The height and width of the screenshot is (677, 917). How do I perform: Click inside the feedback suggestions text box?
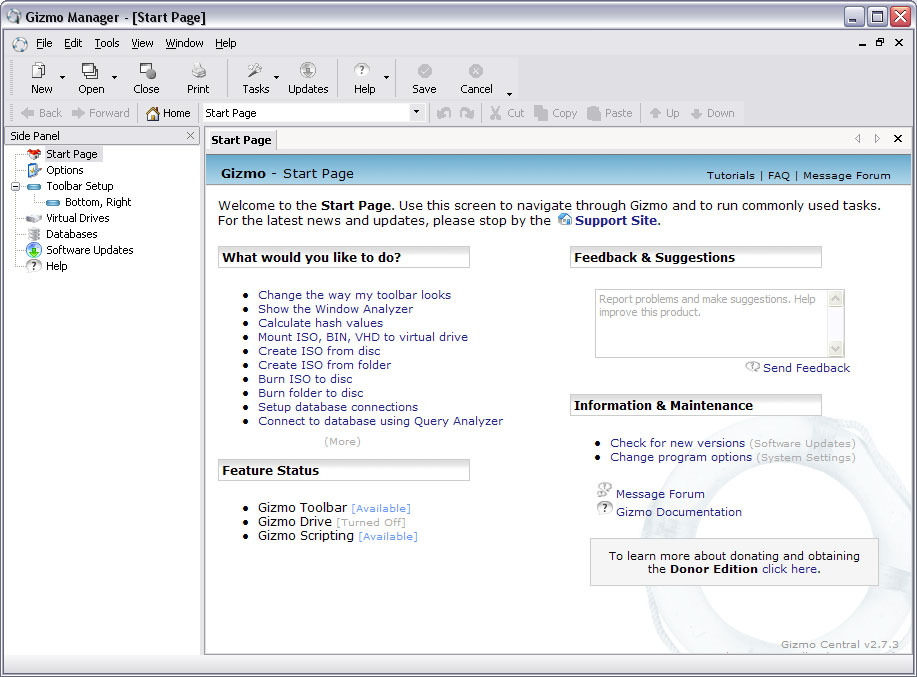click(712, 323)
